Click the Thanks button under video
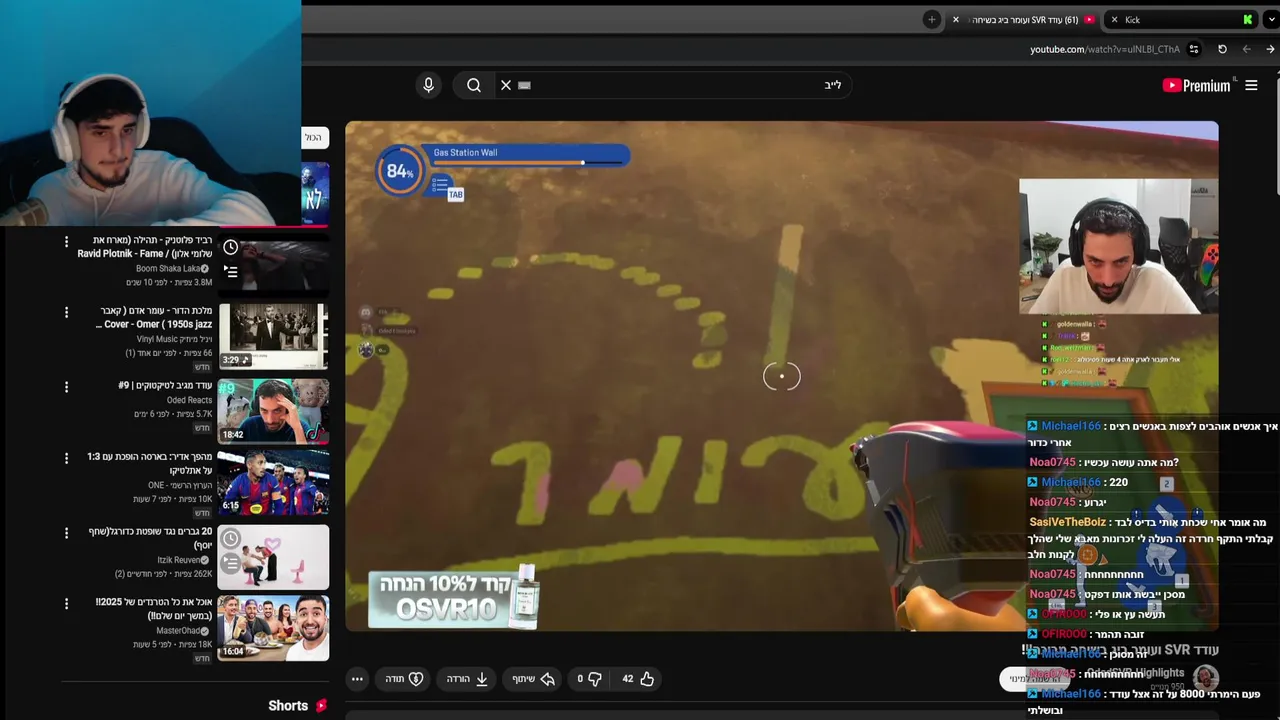This screenshot has height=720, width=1280. click(x=405, y=679)
